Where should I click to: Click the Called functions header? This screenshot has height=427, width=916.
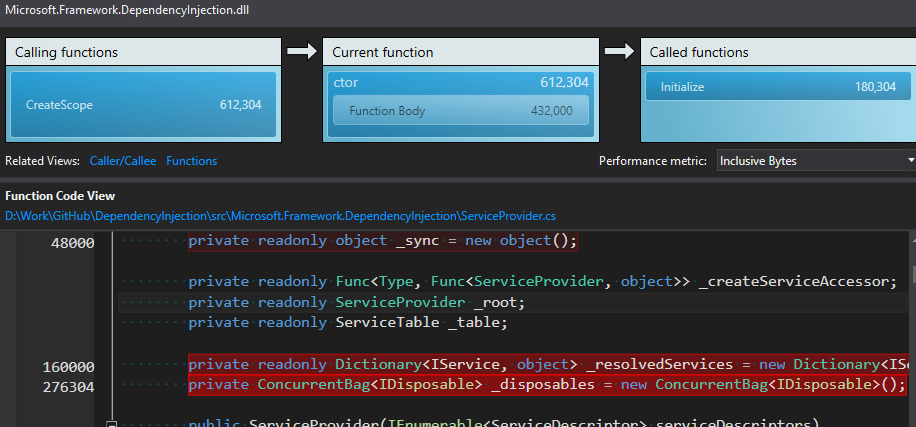(x=778, y=52)
